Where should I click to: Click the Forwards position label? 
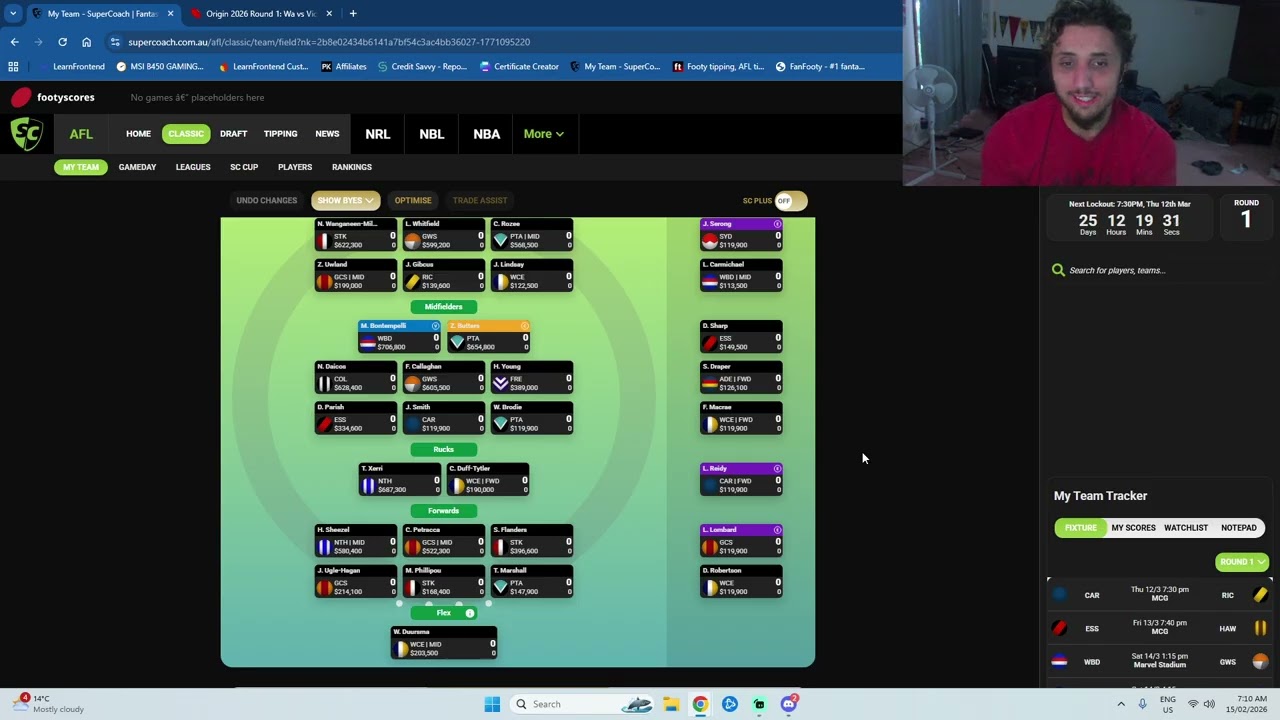[443, 511]
